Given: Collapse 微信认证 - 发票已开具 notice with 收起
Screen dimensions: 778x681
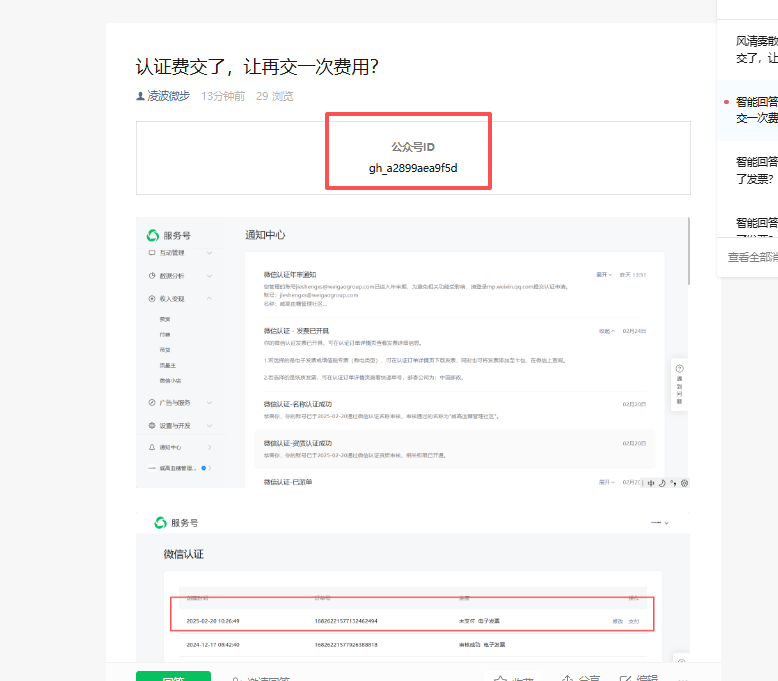Looking at the screenshot, I should coord(606,331).
